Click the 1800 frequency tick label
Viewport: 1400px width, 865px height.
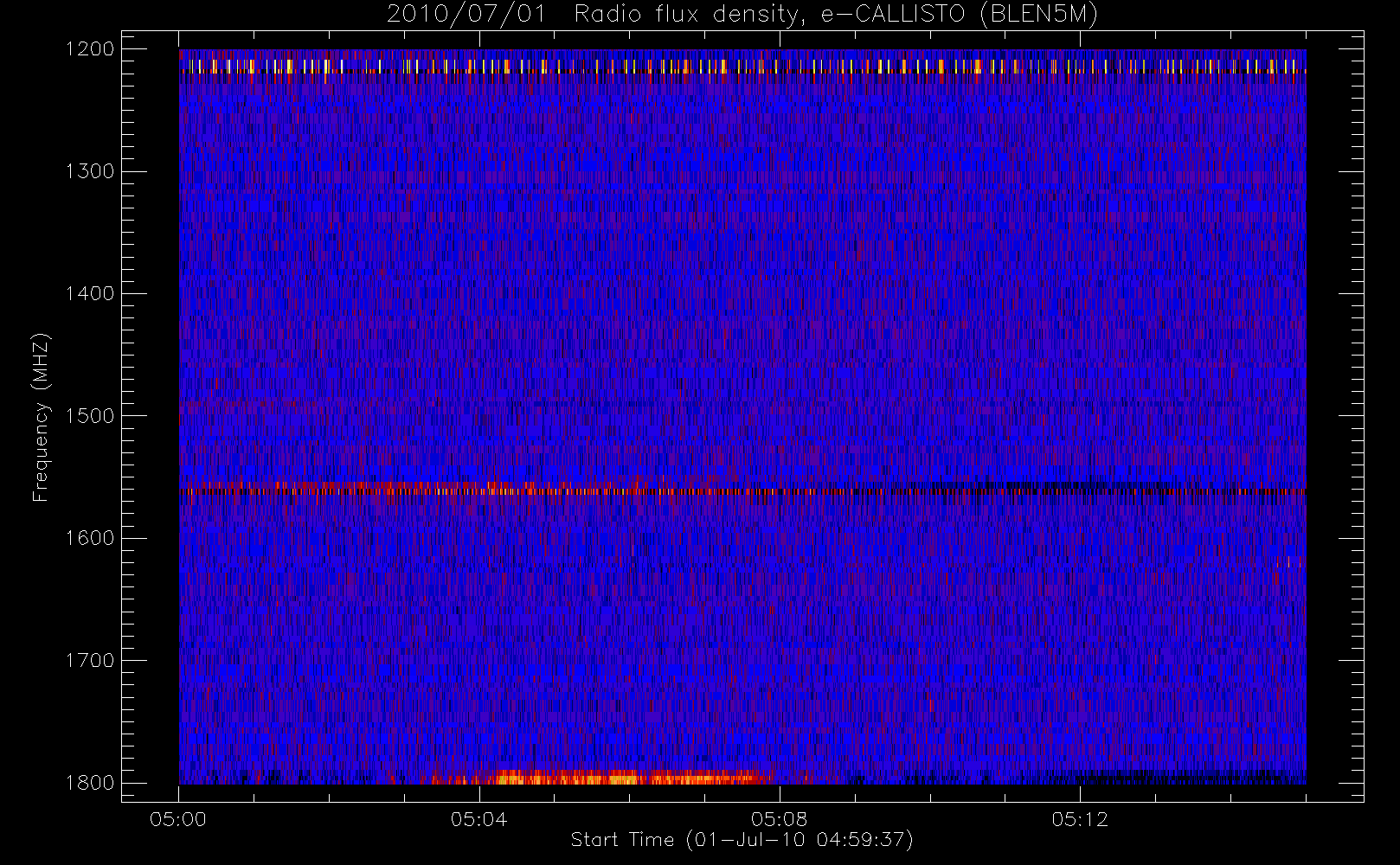click(90, 783)
